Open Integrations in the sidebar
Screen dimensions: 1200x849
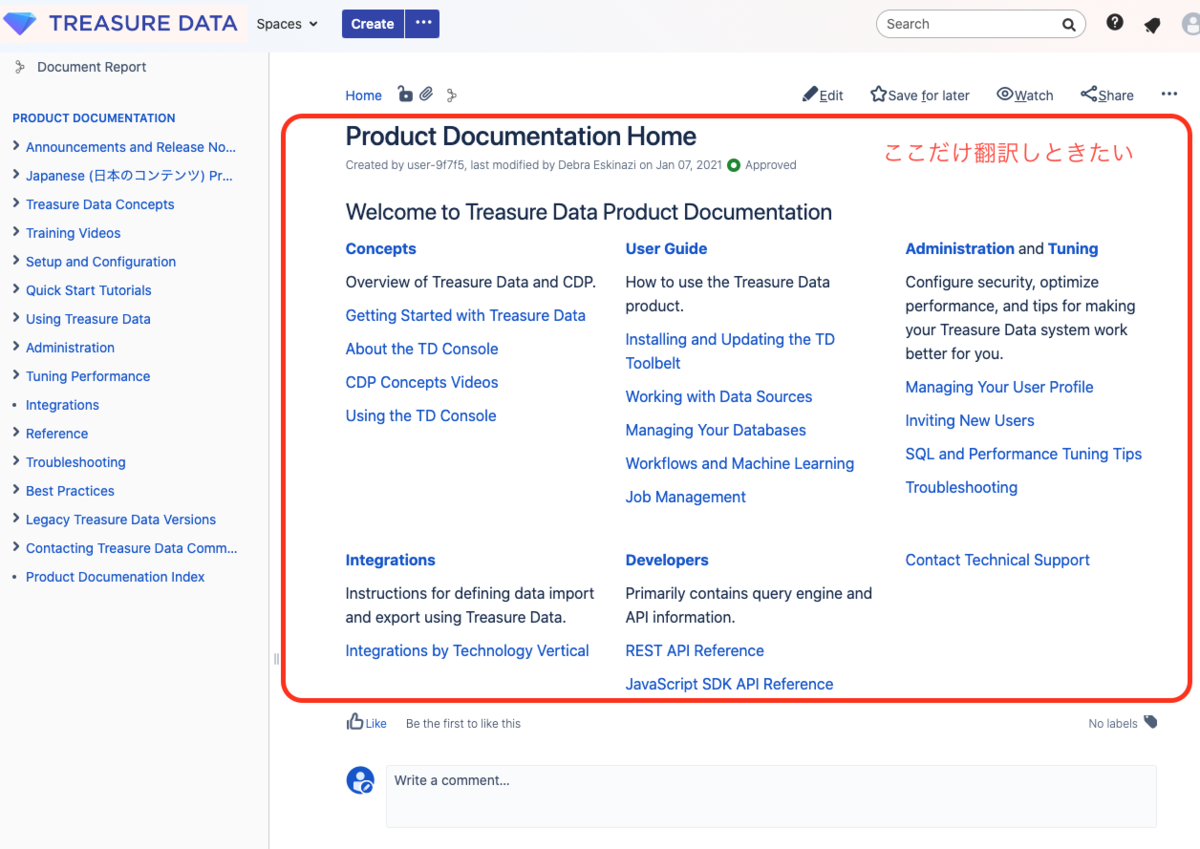click(x=62, y=405)
